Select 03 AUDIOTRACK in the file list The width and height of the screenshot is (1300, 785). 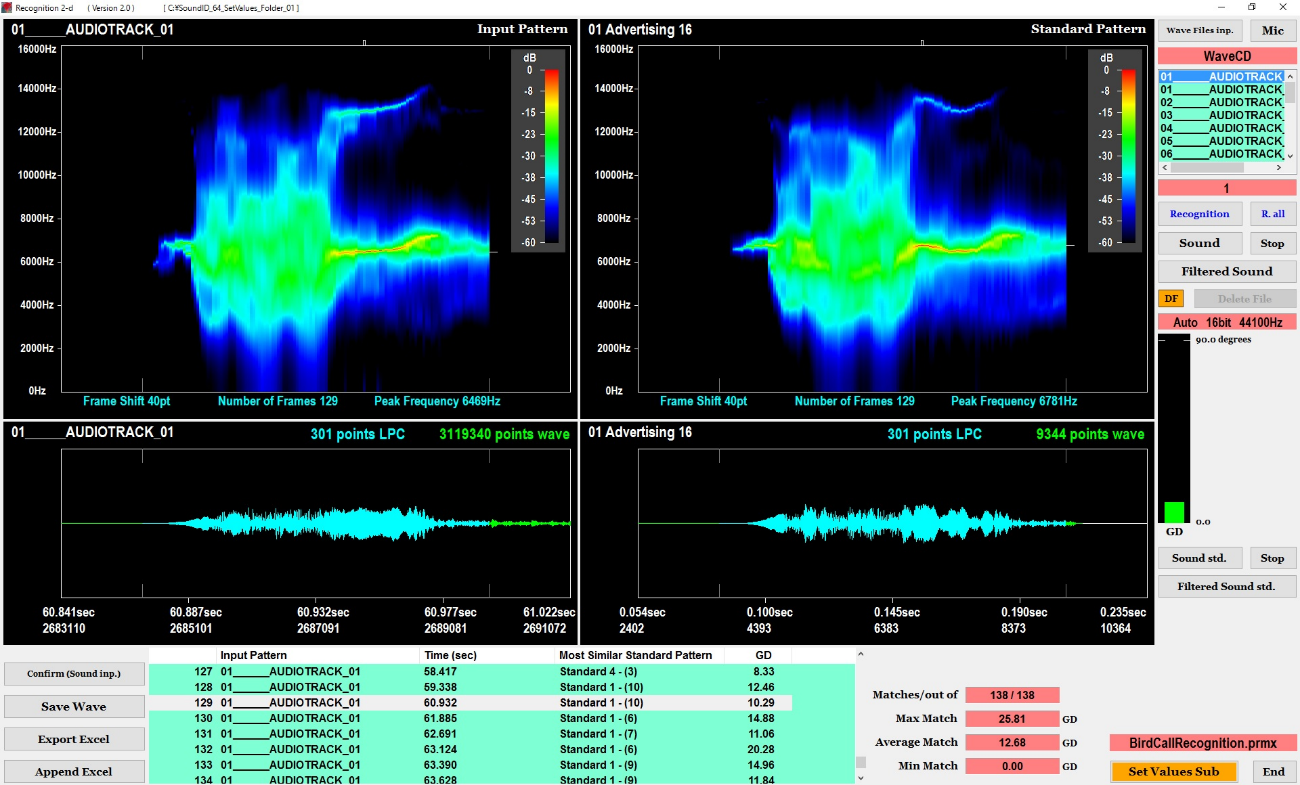pos(1220,115)
